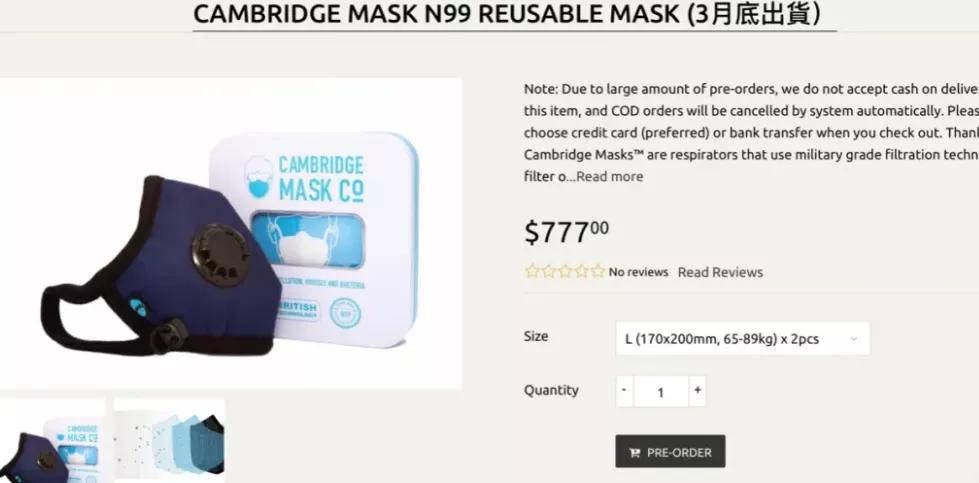Image resolution: width=979 pixels, height=483 pixels.
Task: Decrease quantity with the minus button
Action: pos(624,391)
